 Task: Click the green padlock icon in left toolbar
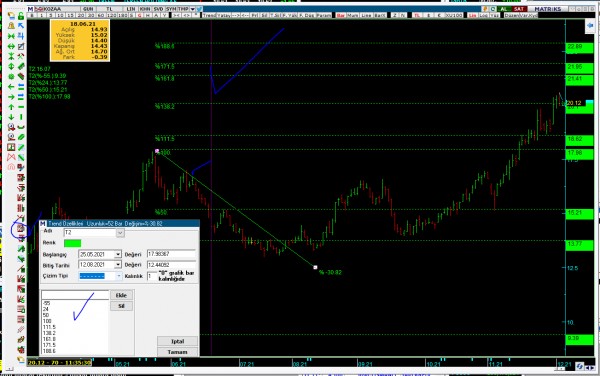click(x=21, y=16)
